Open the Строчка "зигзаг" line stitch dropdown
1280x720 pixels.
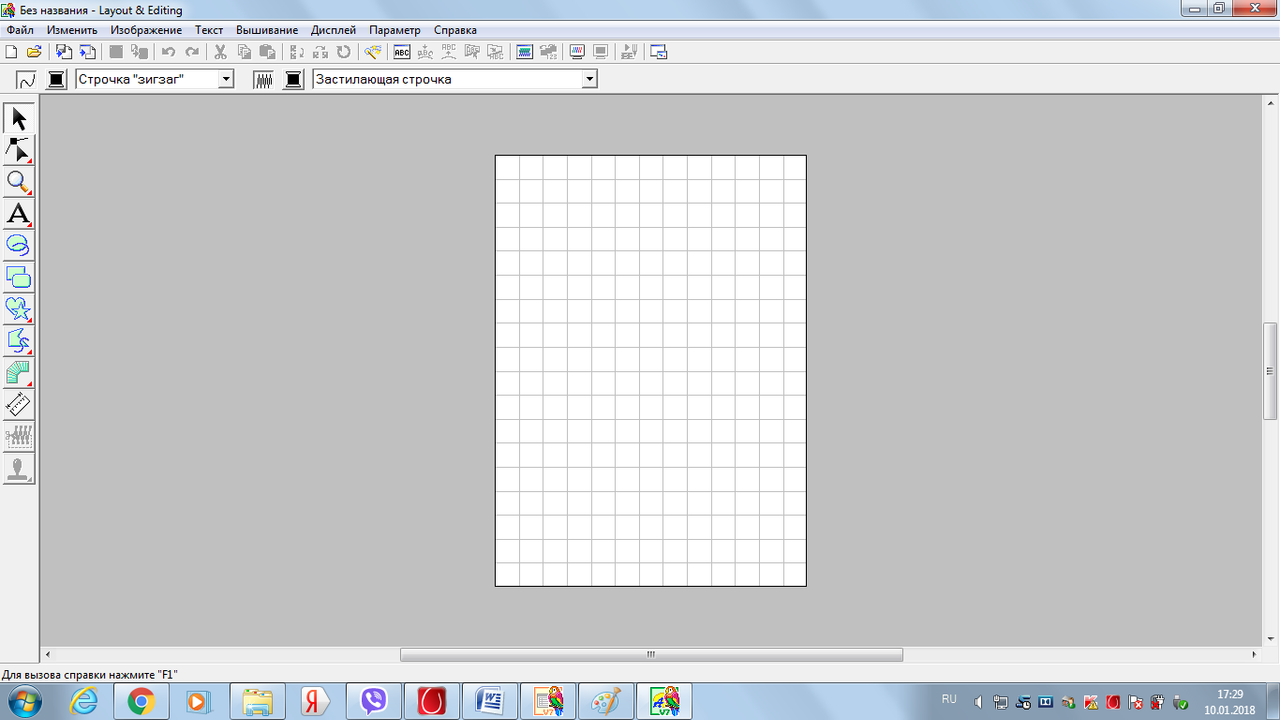click(226, 80)
